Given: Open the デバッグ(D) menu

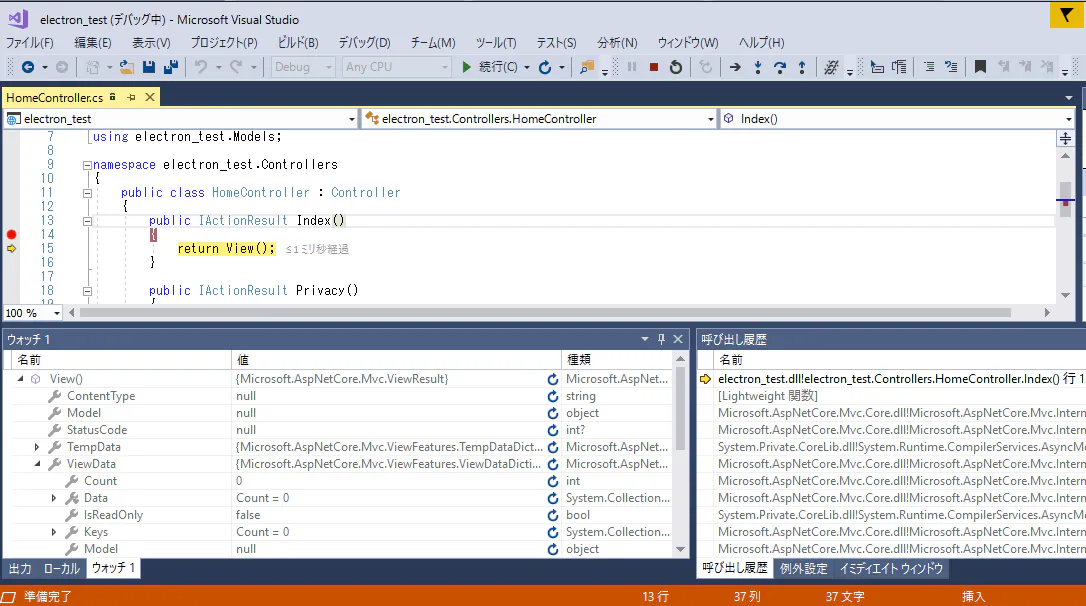Looking at the screenshot, I should coord(364,43).
